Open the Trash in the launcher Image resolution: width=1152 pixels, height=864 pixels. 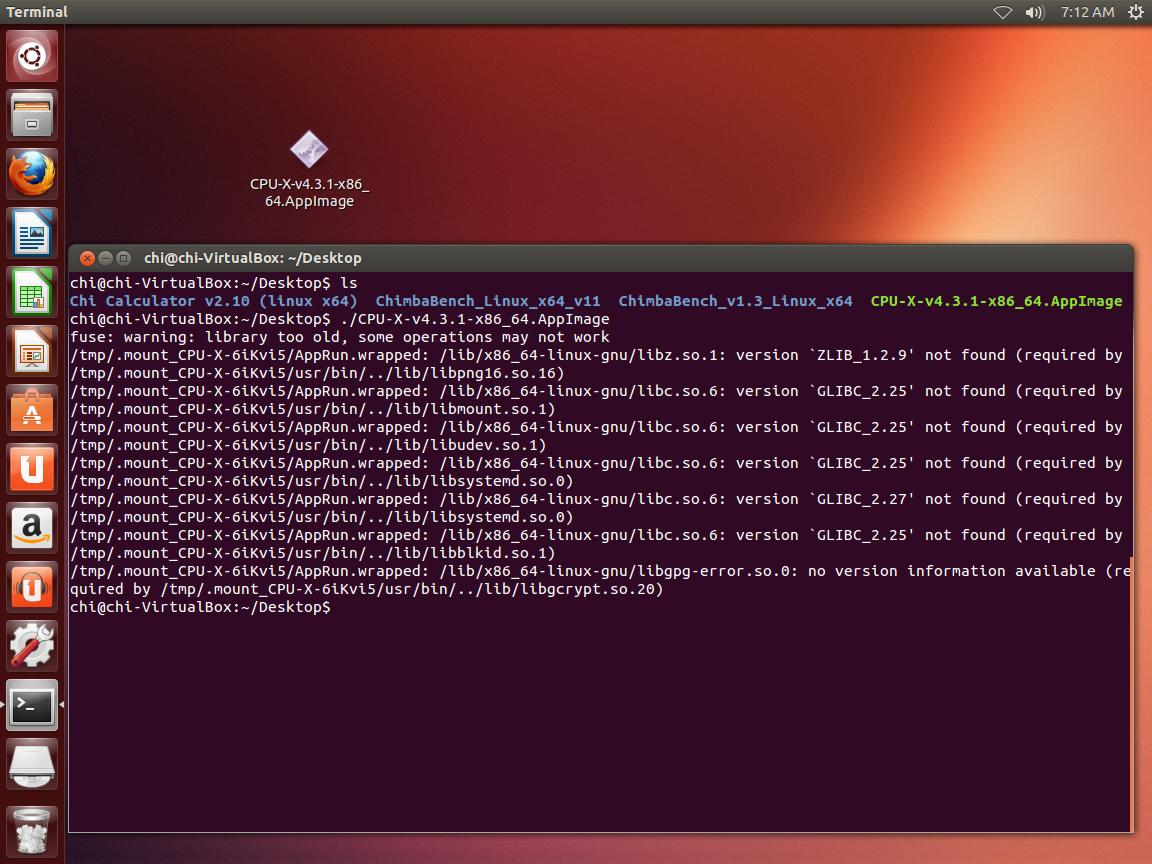click(32, 831)
